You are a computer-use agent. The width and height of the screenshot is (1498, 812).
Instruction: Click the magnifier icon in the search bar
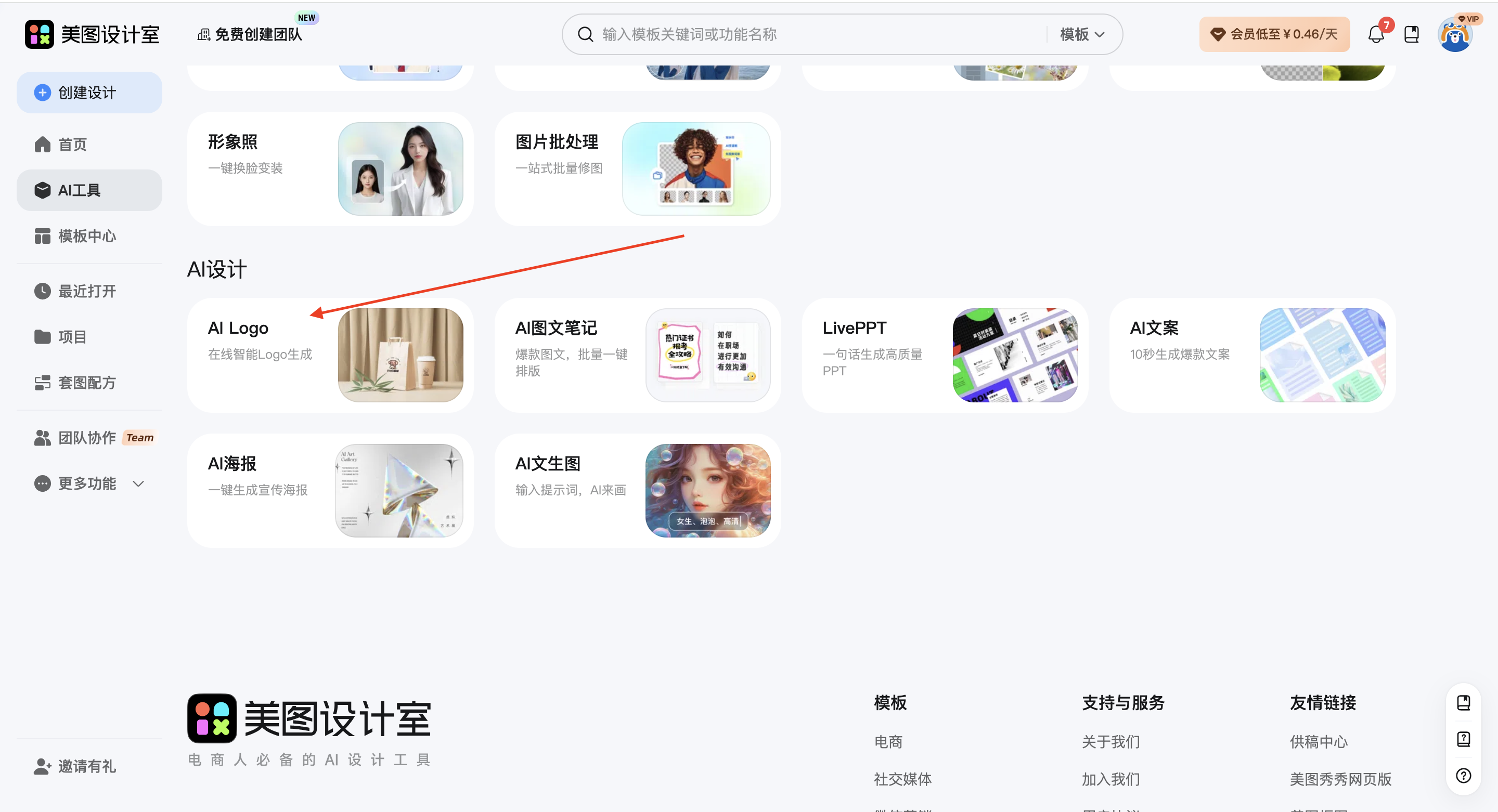tap(586, 34)
